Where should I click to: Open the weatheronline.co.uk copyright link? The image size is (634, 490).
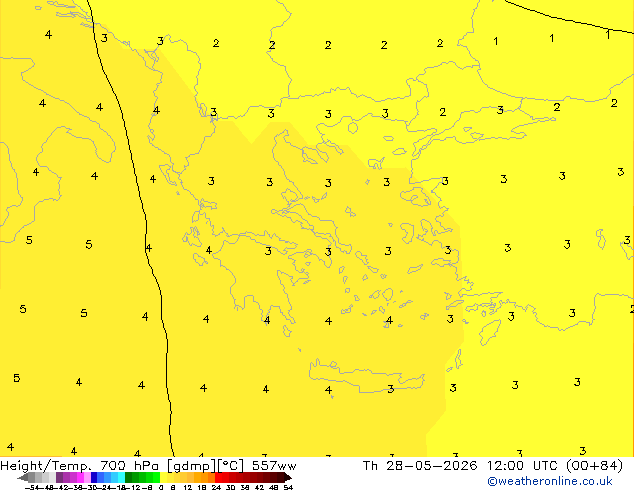click(x=549, y=481)
